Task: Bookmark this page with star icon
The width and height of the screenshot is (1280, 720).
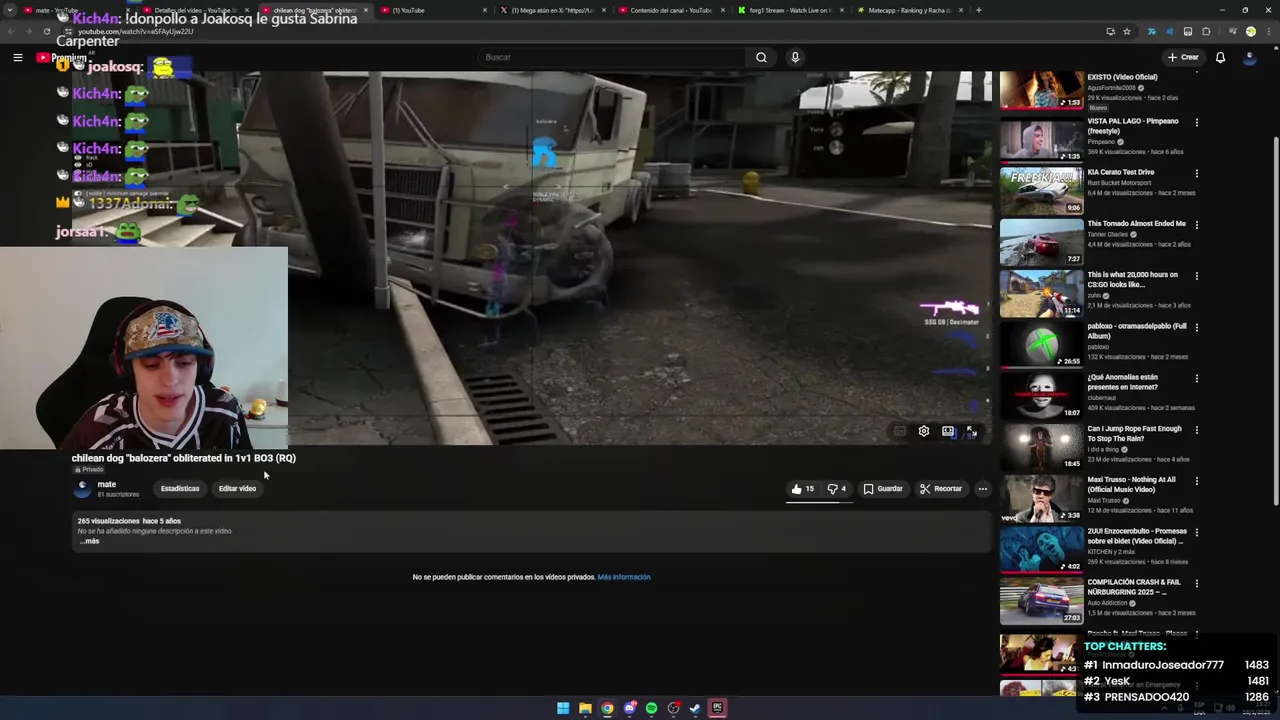Action: point(1127,31)
